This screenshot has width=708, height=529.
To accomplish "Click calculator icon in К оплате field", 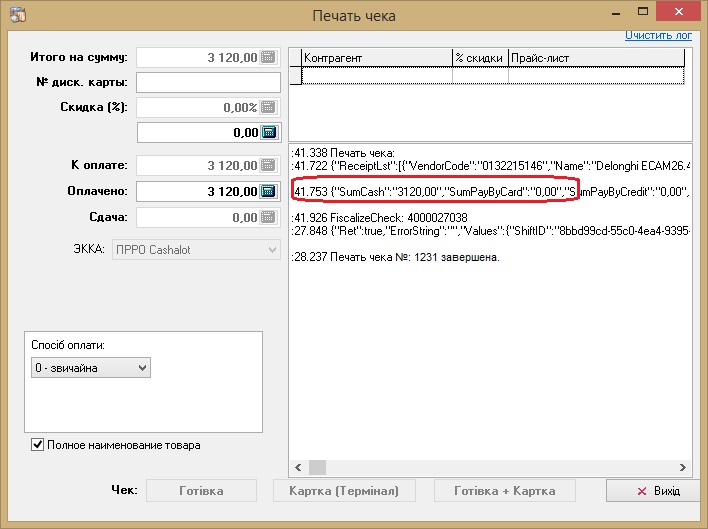I will click(268, 166).
